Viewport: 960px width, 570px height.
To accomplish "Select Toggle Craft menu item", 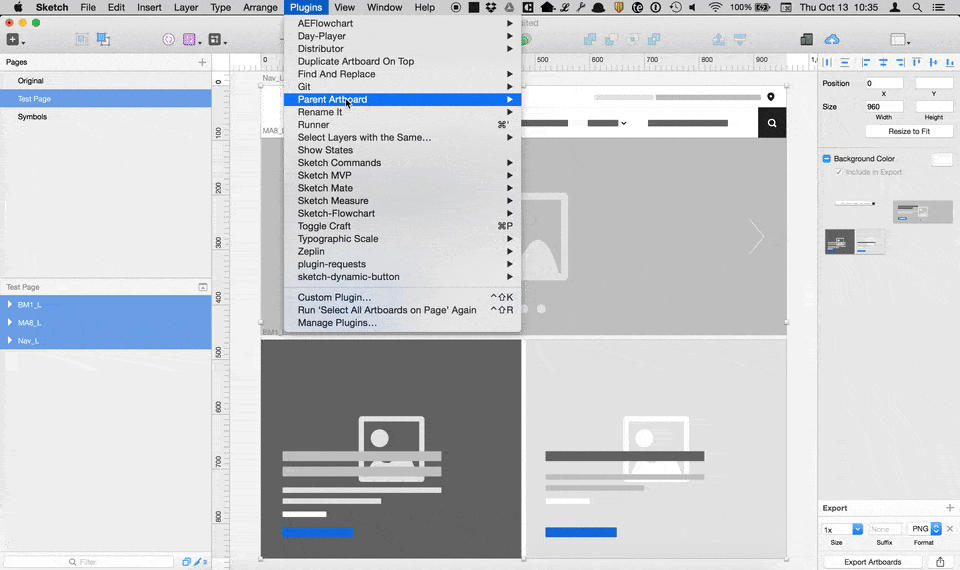I will point(402,226).
